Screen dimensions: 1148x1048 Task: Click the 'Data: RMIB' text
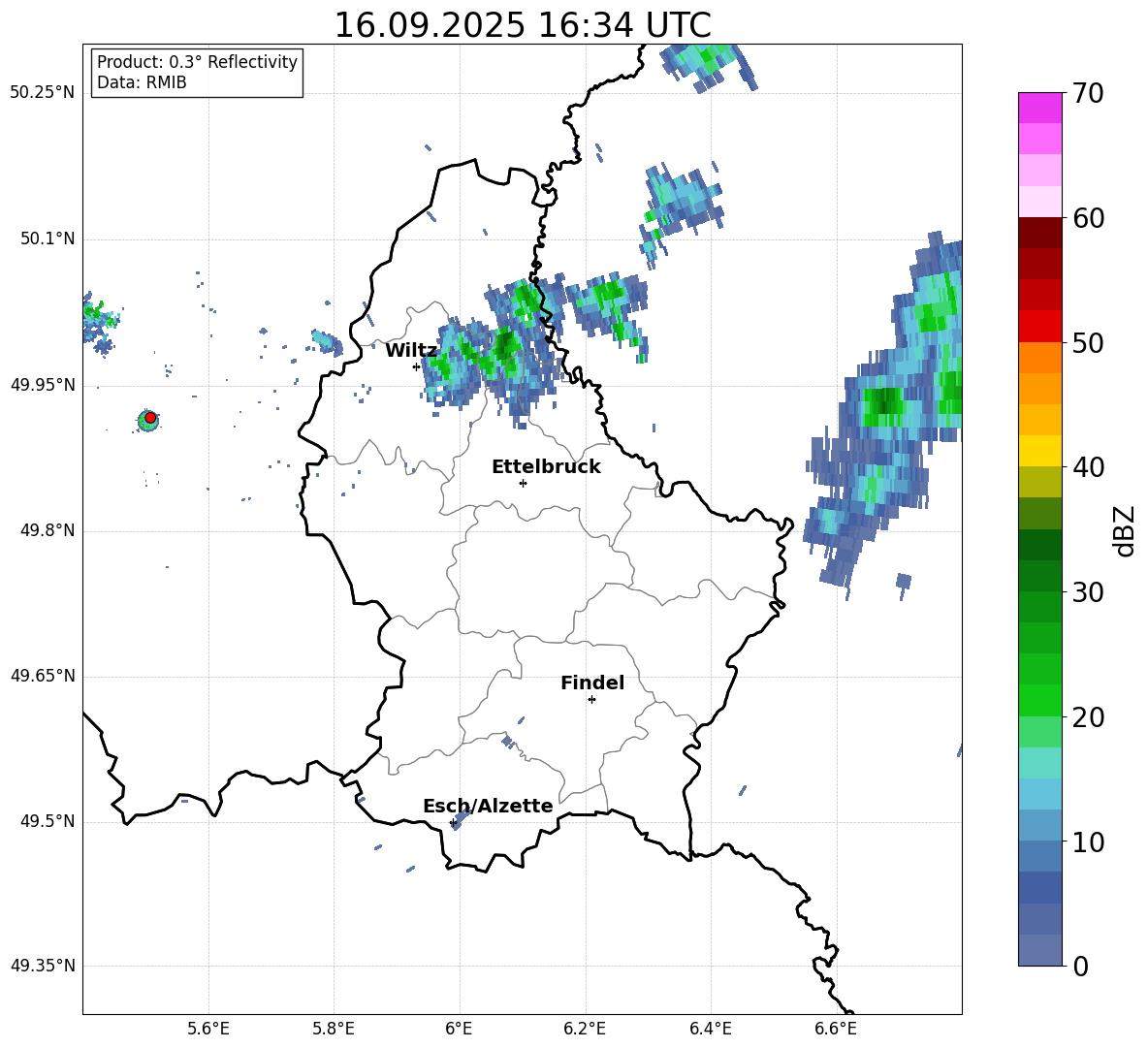[x=142, y=82]
